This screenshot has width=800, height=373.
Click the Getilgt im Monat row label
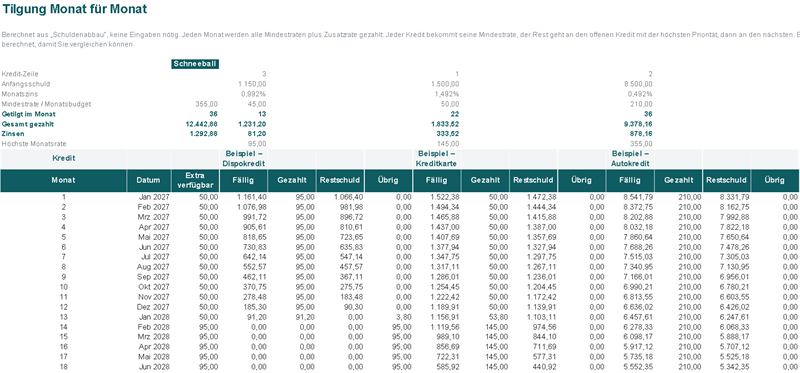click(29, 114)
